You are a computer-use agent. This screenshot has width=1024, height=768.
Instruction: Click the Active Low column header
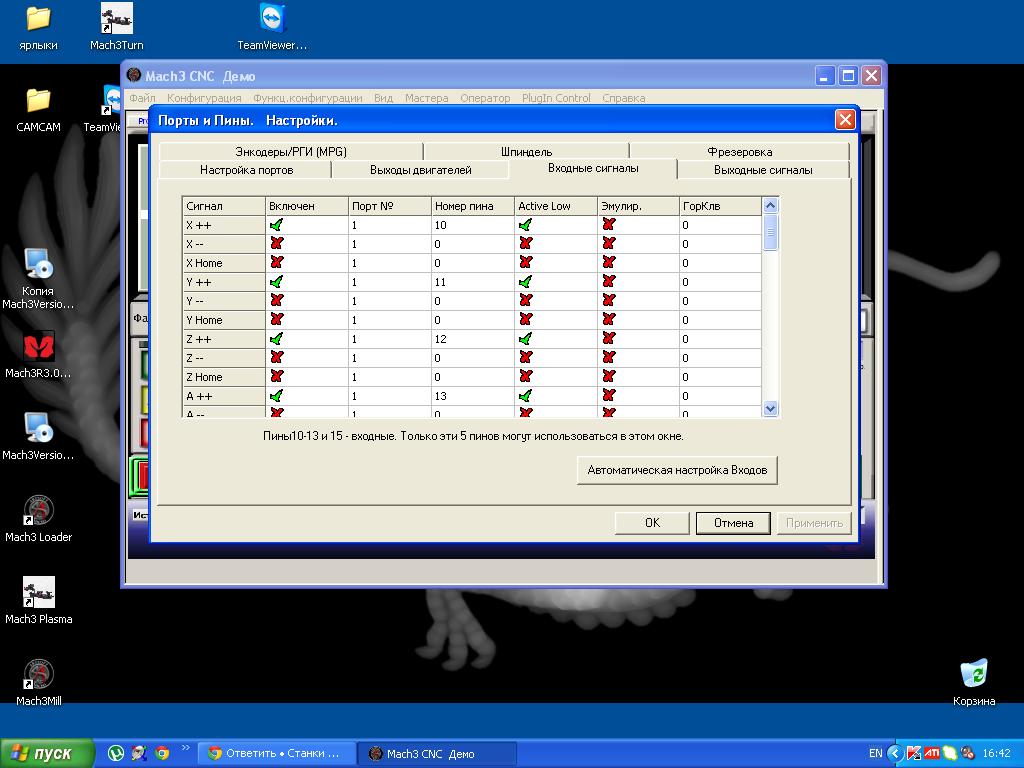pos(556,206)
